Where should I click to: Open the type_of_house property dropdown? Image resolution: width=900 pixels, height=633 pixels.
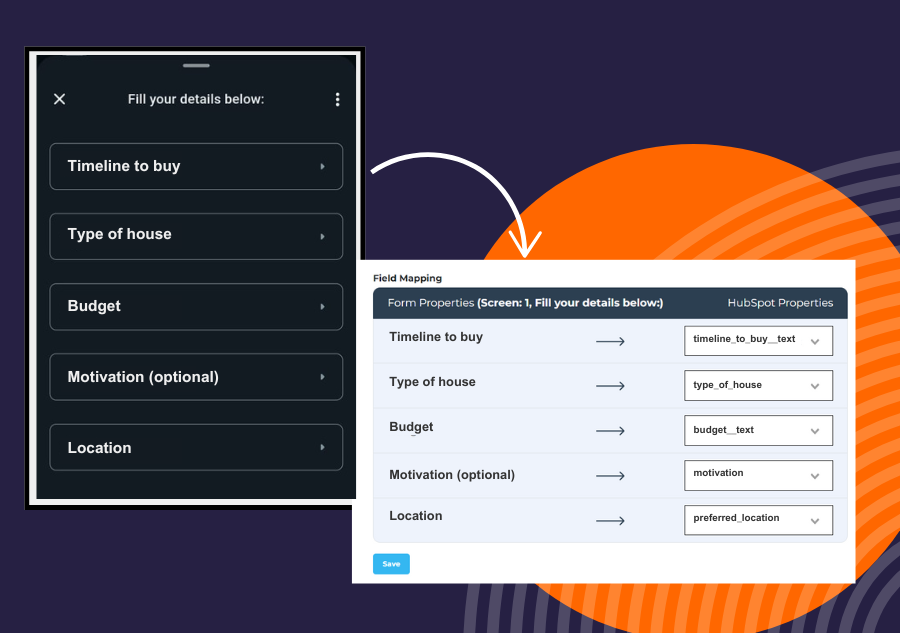coord(758,386)
